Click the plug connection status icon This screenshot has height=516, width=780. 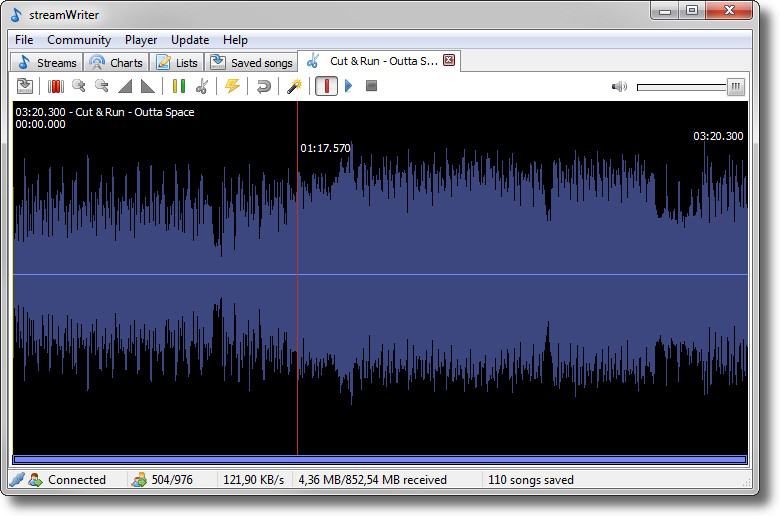[x=17, y=480]
